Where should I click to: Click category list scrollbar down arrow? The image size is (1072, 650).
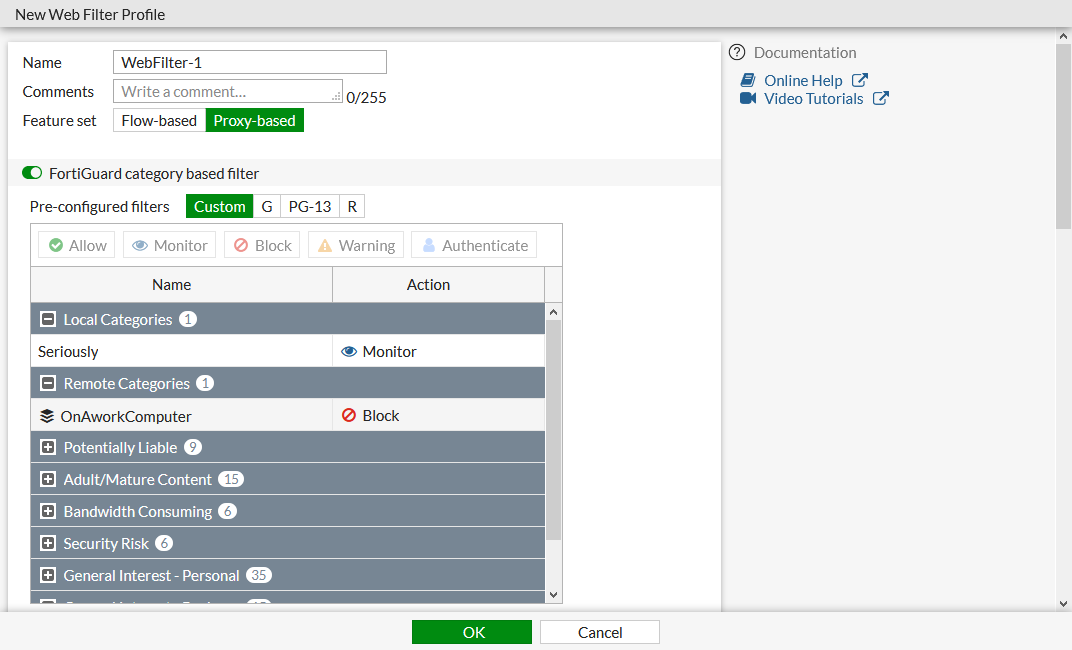tap(554, 595)
